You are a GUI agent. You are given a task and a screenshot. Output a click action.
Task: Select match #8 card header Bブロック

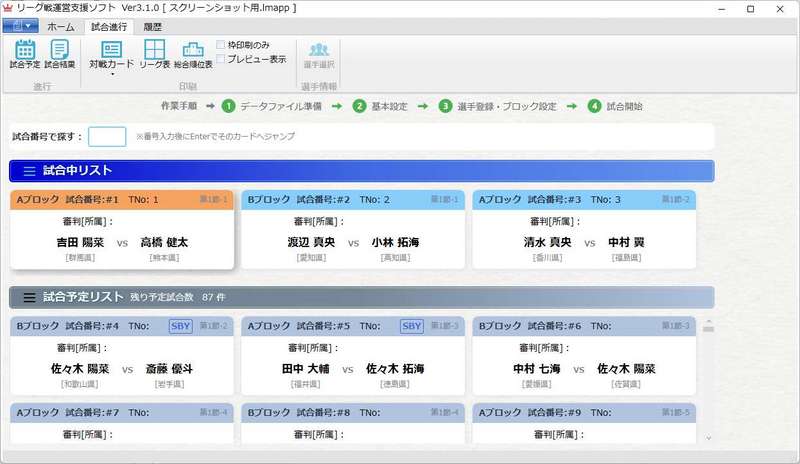(353, 413)
